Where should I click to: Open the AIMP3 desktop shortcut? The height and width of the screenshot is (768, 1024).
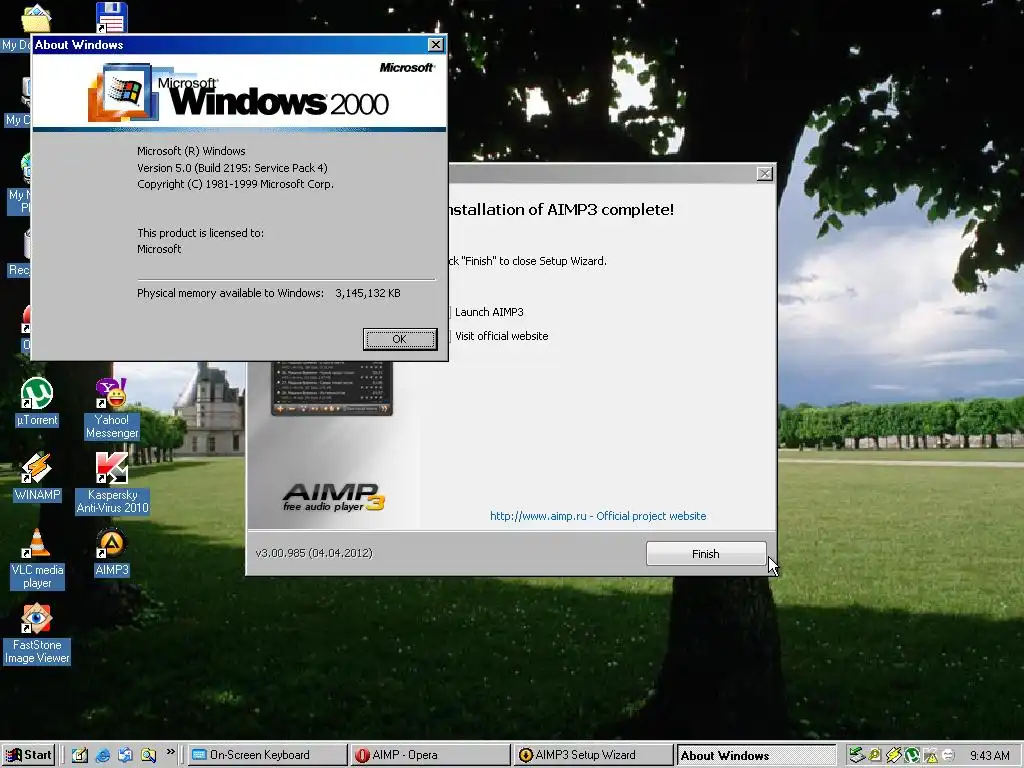(112, 552)
